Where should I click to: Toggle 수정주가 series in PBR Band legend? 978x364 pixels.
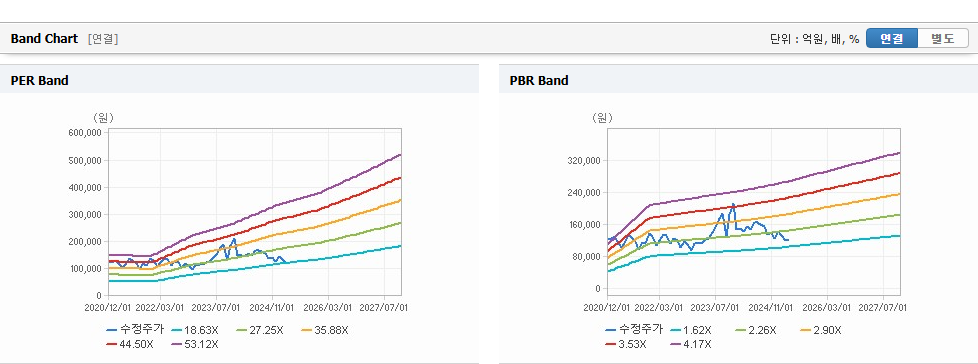point(634,330)
